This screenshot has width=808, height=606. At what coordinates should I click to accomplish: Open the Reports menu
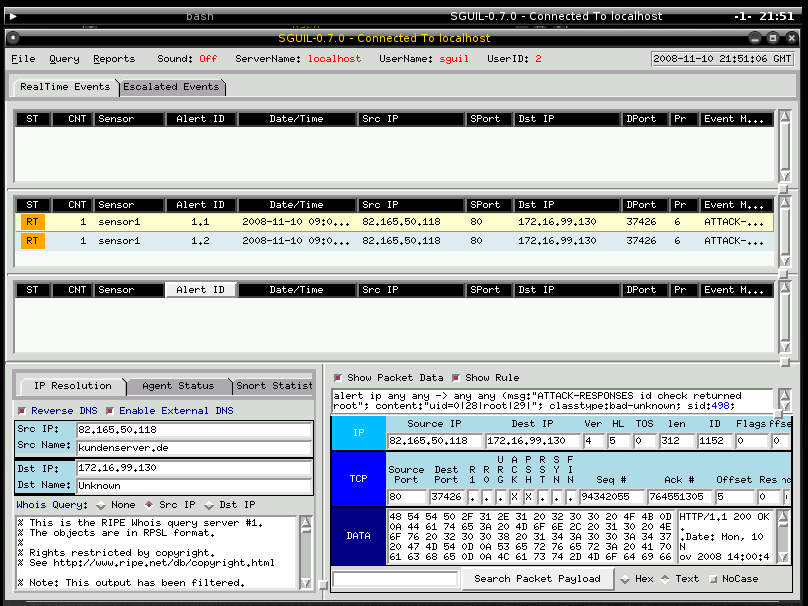coord(114,59)
